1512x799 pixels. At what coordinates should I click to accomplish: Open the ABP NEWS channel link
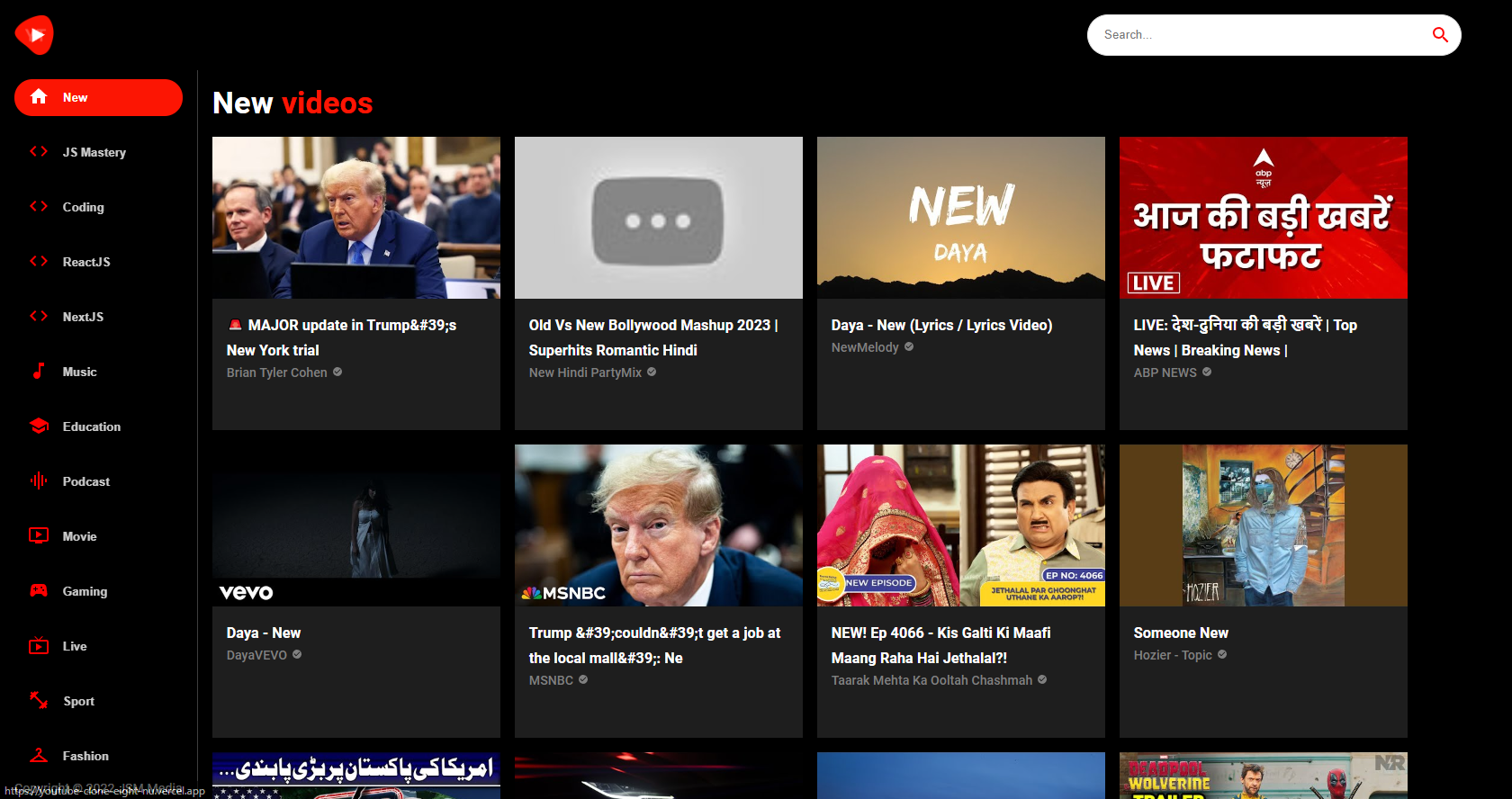(x=1165, y=372)
